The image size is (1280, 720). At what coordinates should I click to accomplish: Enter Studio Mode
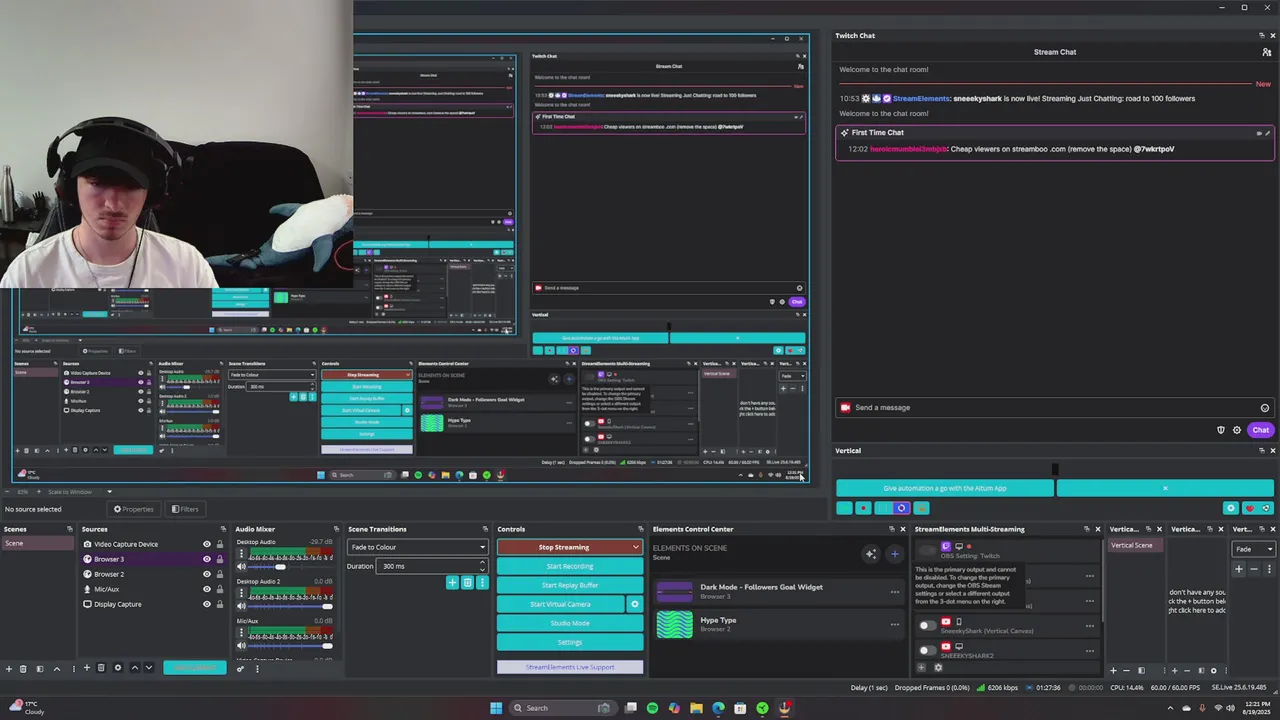point(570,623)
